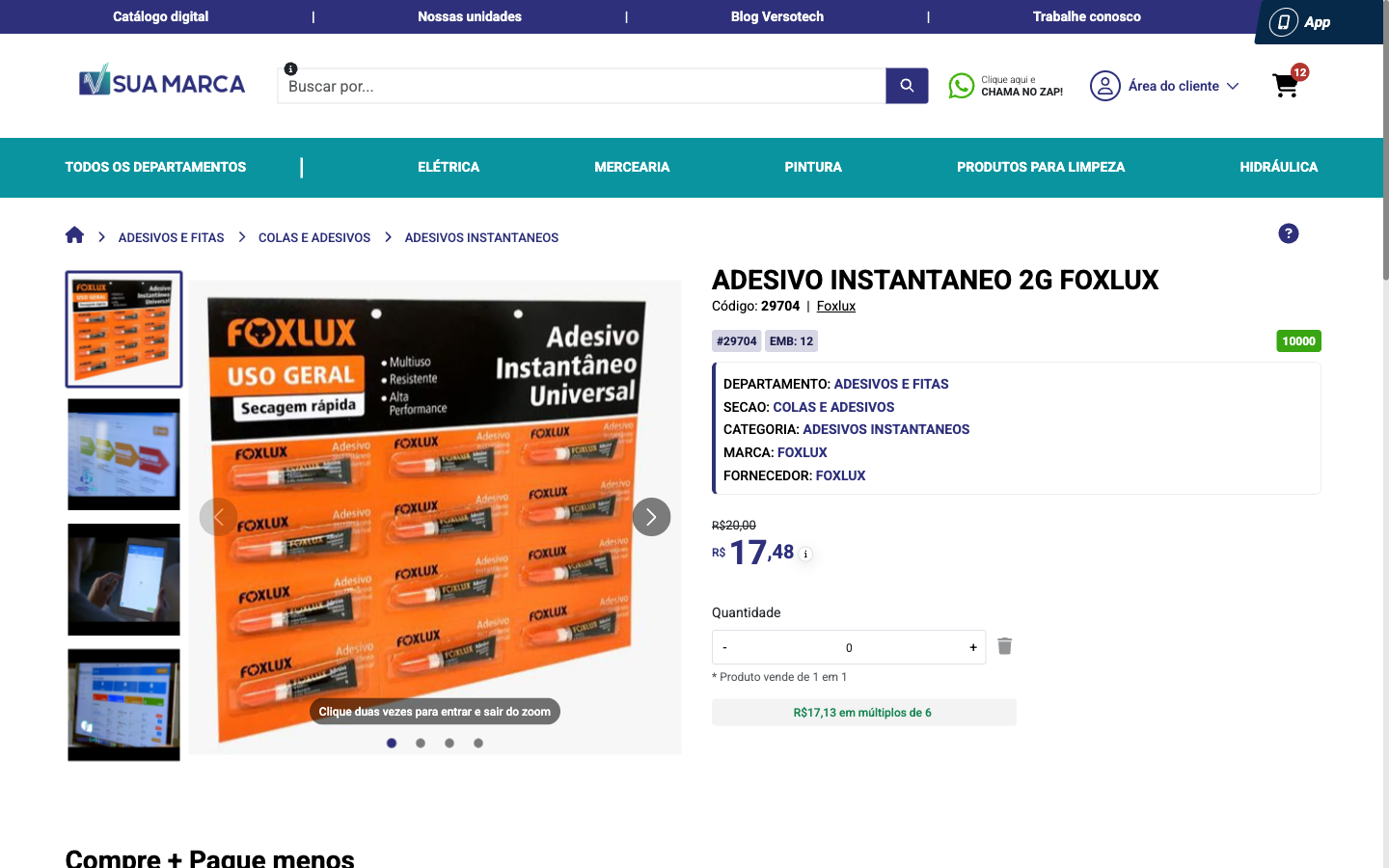Click the info badge above the search field
This screenshot has width=1389, height=868.
(x=290, y=68)
